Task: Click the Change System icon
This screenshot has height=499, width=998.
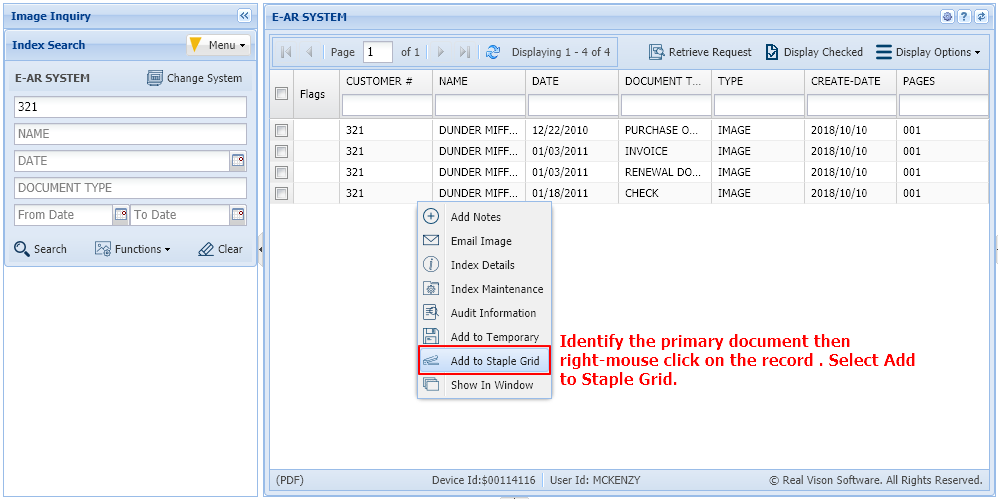Action: point(155,78)
